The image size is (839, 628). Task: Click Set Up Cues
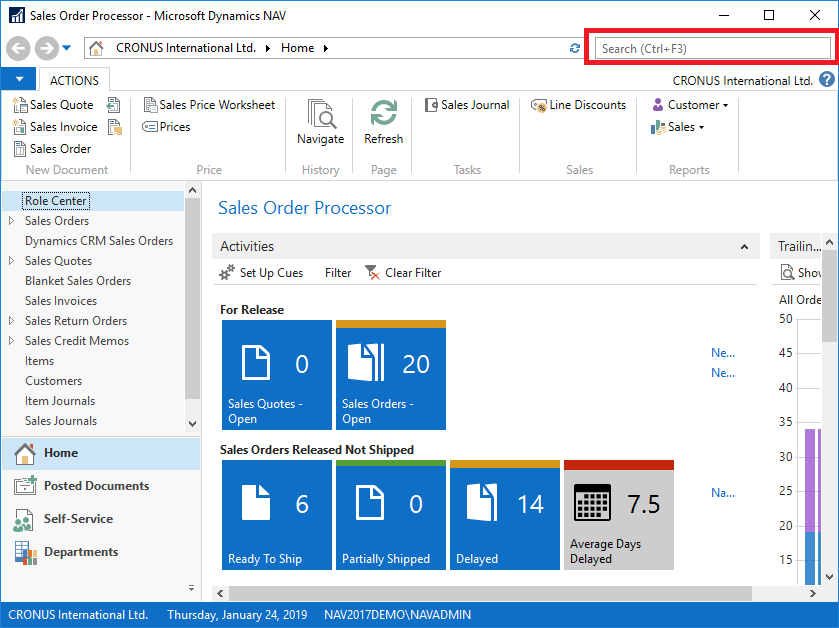point(262,273)
